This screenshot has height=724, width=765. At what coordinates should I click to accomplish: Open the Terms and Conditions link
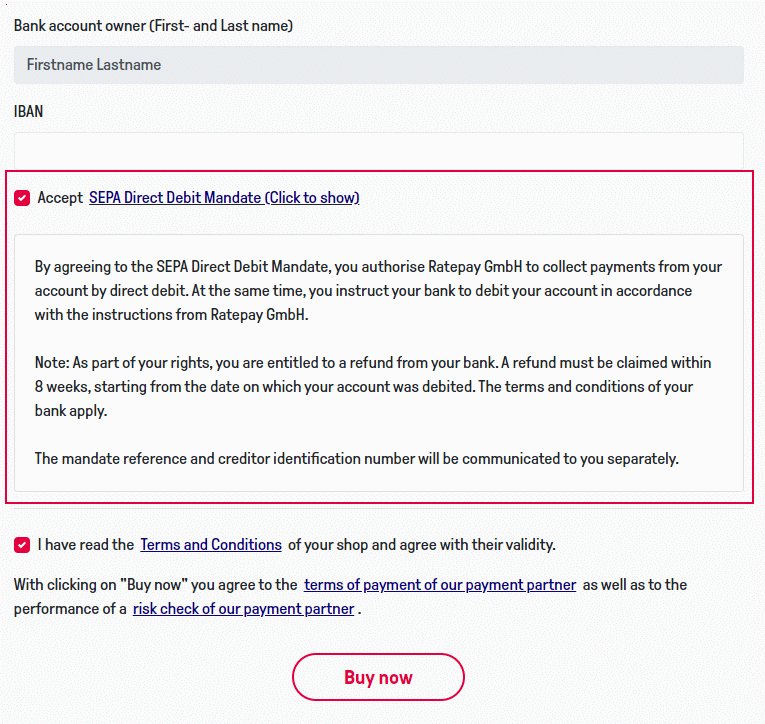click(211, 545)
